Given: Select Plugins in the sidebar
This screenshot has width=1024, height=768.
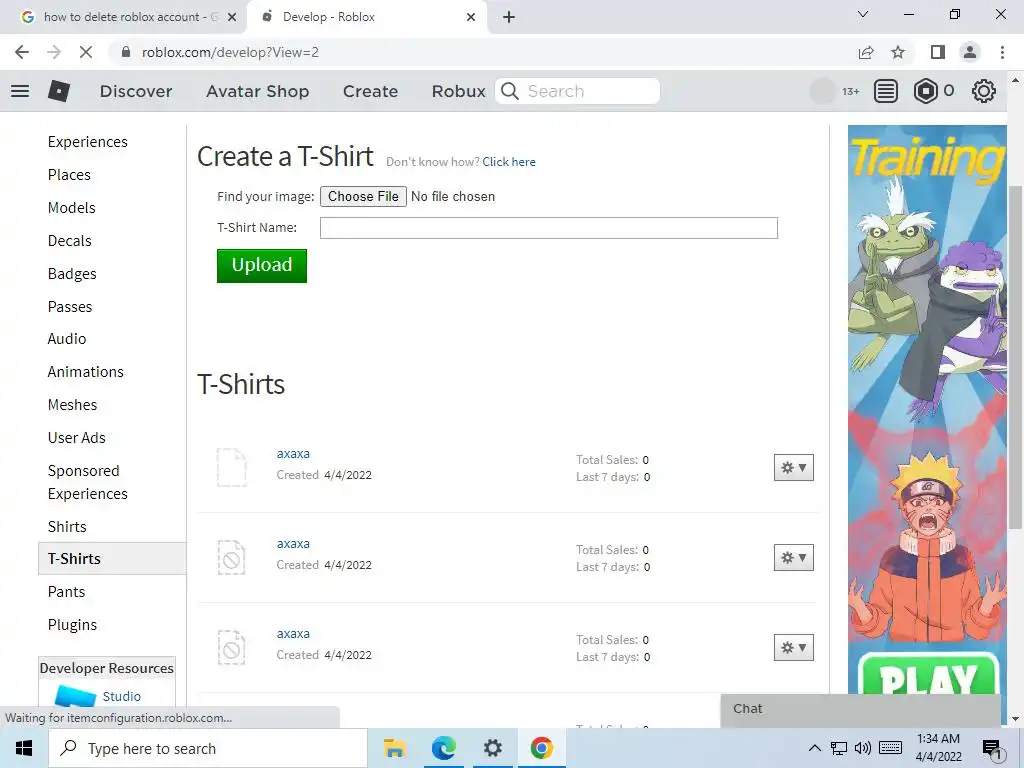Looking at the screenshot, I should [x=72, y=625].
